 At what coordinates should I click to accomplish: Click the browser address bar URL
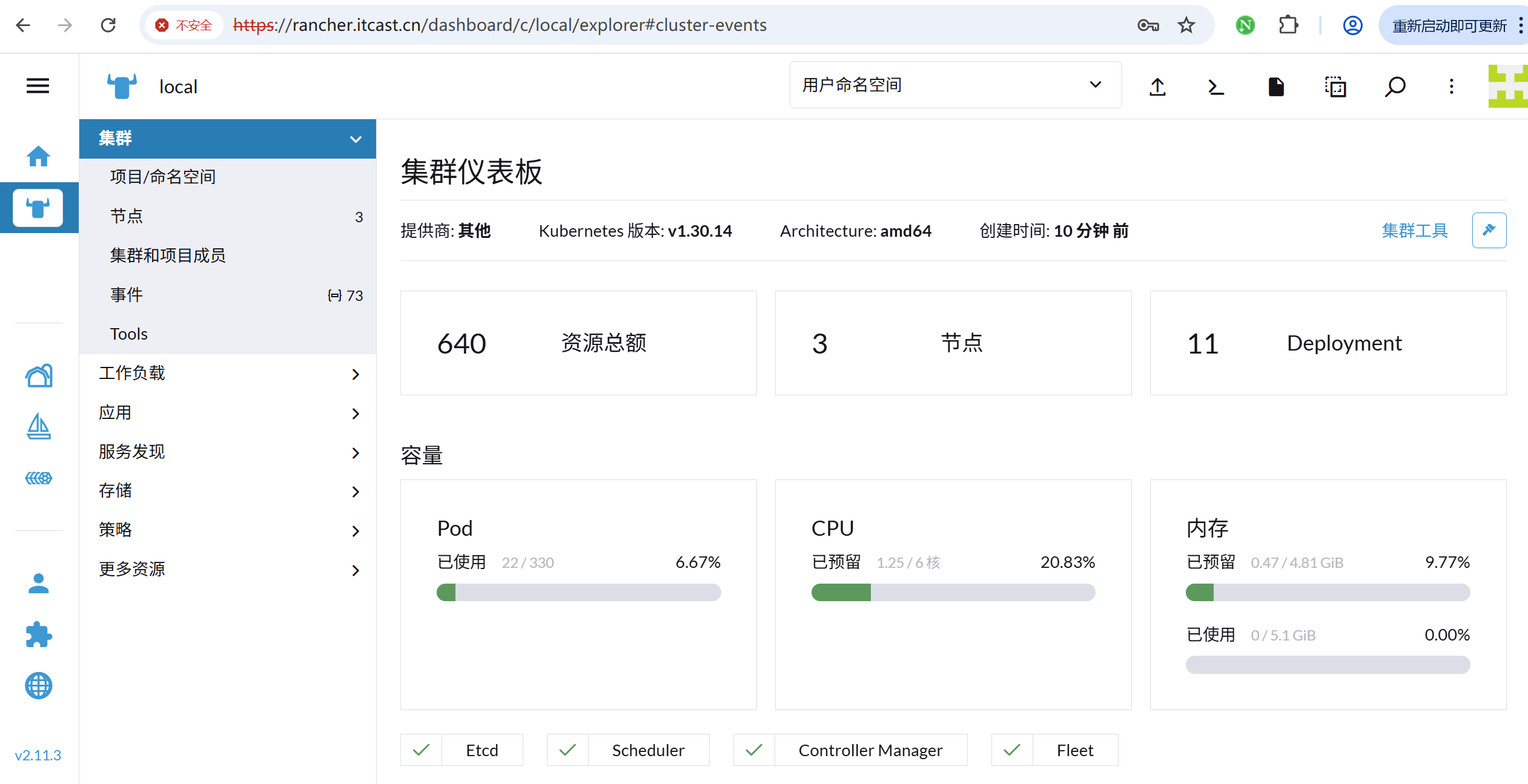pyautogui.click(x=500, y=25)
